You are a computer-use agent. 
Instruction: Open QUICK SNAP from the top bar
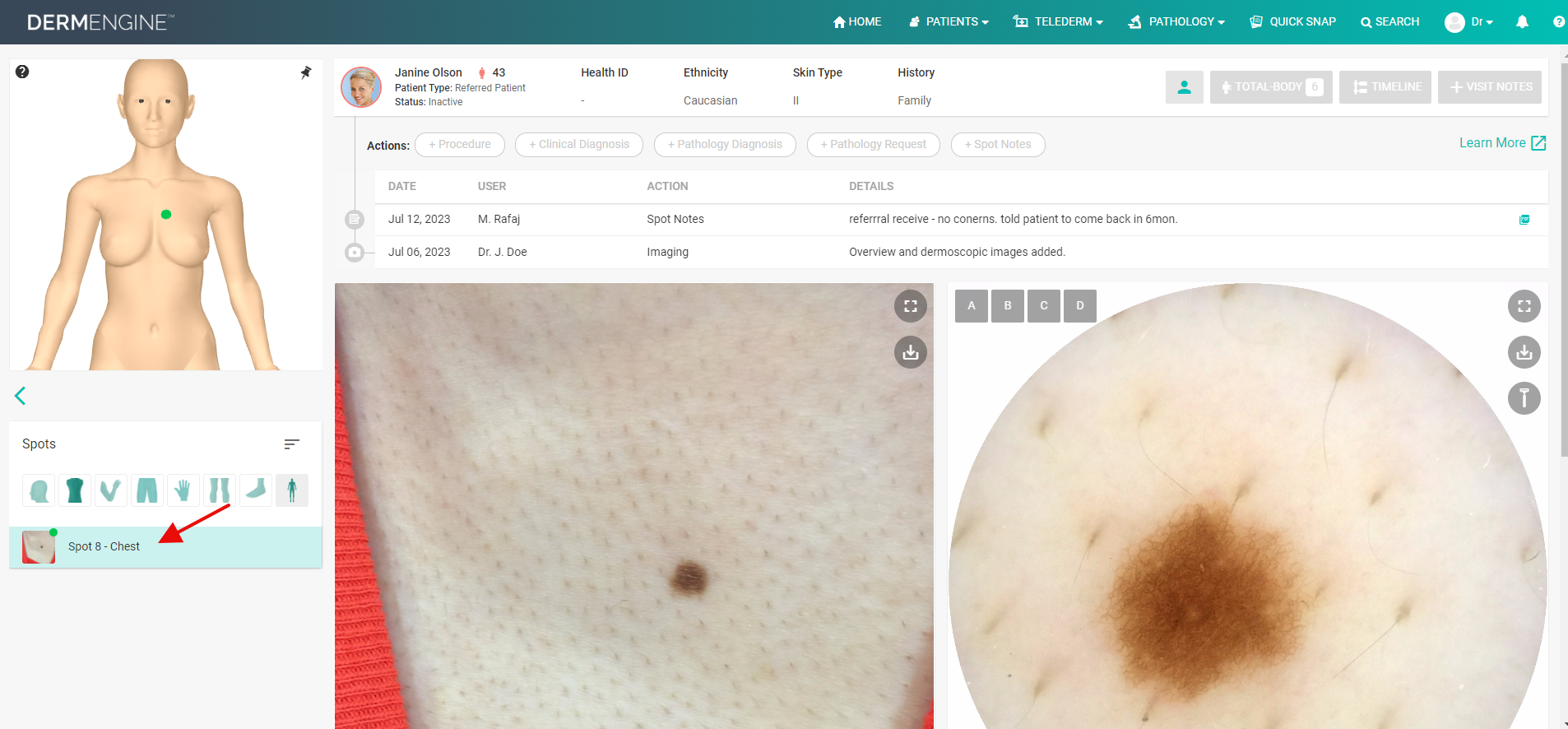[x=1292, y=22]
